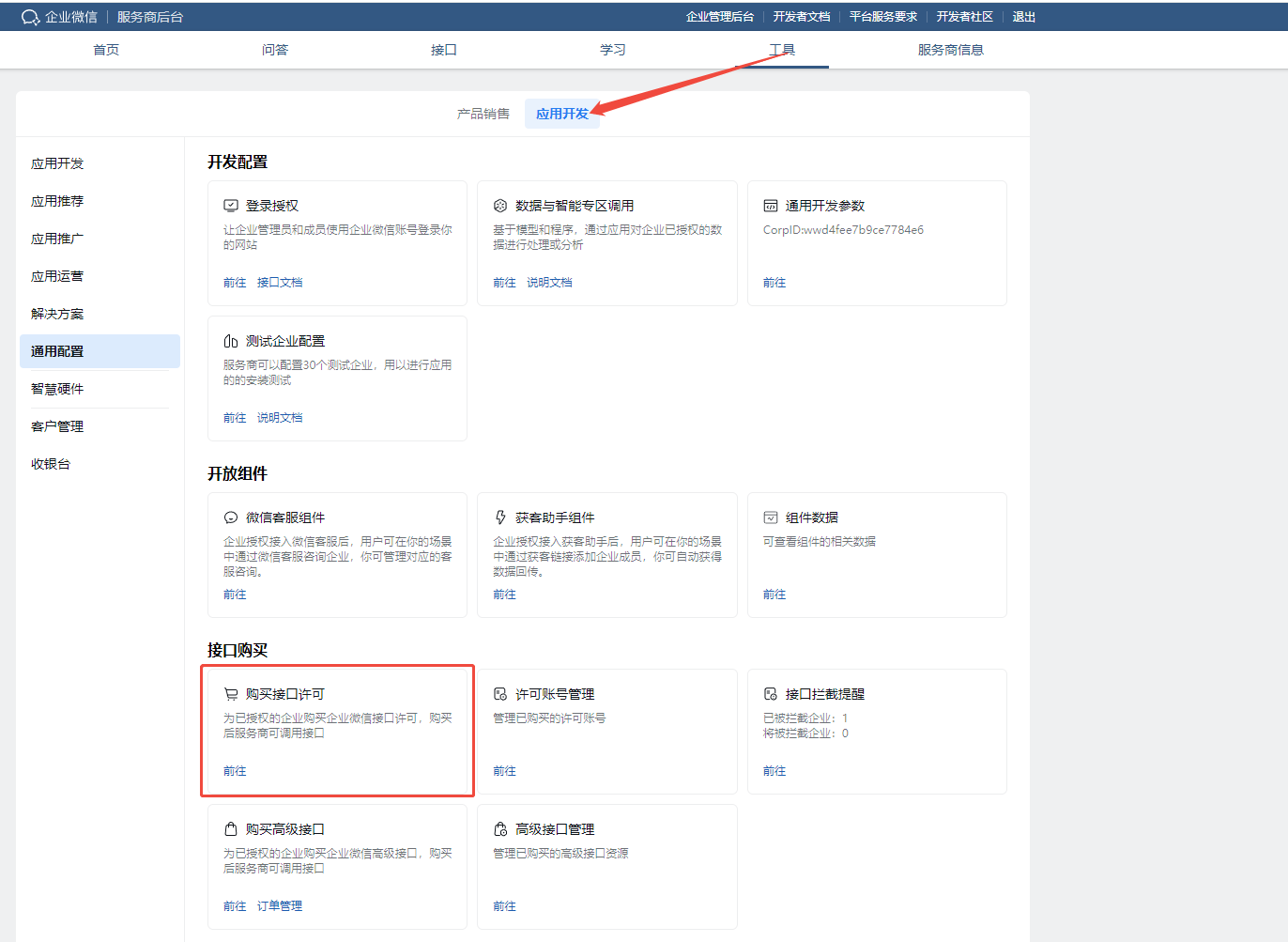Open 应用推广 in the left sidebar
Screen dimensions: 1288x942
coord(57,239)
